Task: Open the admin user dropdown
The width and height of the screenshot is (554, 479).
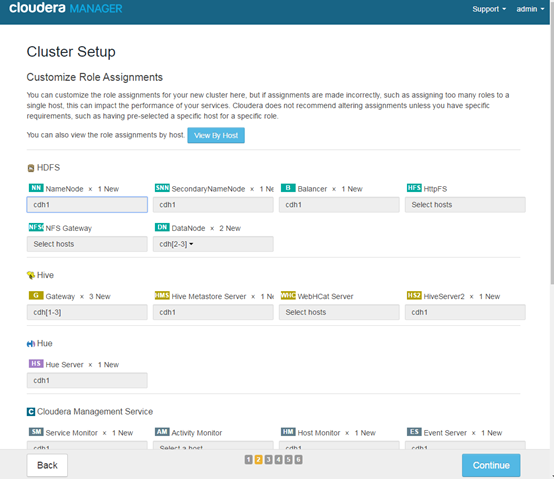Action: coord(530,9)
